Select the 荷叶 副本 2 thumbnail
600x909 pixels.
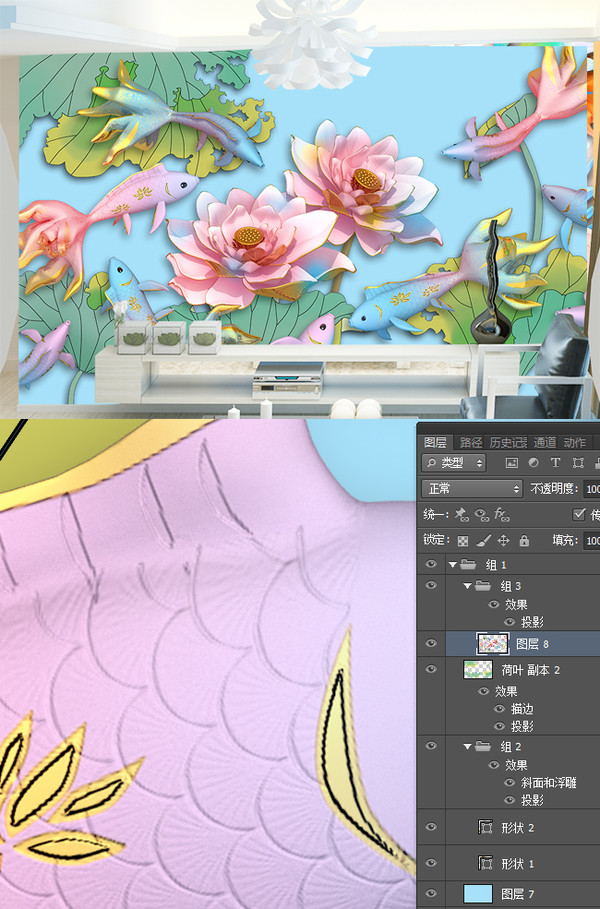(x=478, y=670)
